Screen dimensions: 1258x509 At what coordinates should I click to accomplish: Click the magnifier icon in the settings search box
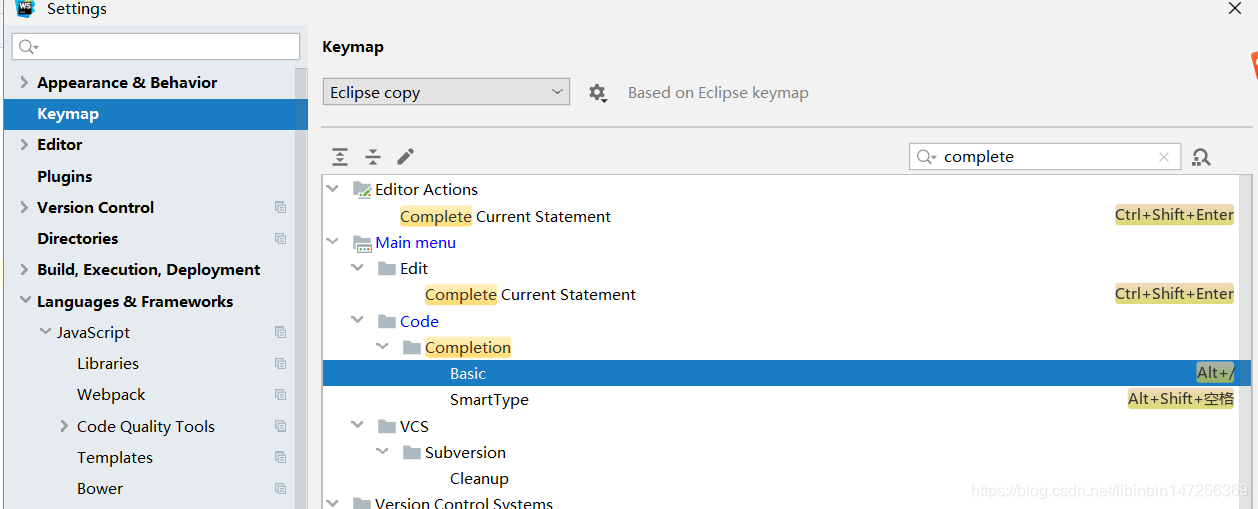(28, 47)
